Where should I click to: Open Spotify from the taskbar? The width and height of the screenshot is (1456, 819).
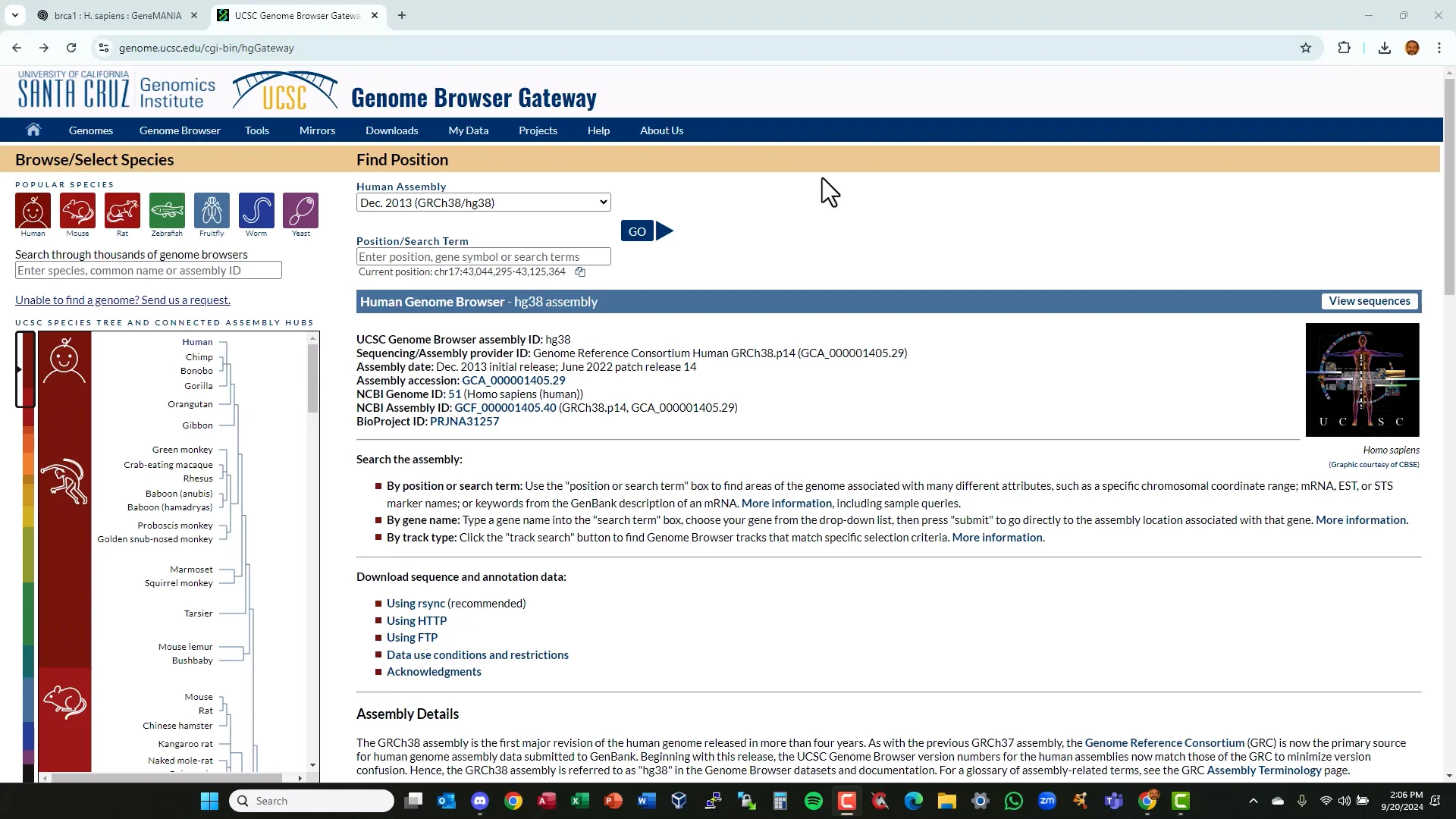(813, 801)
